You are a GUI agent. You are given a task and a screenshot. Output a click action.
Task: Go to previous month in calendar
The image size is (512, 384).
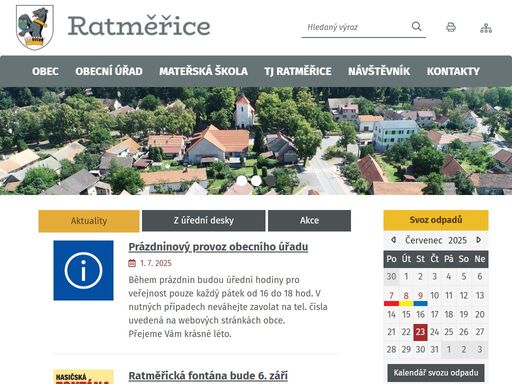tap(393, 240)
